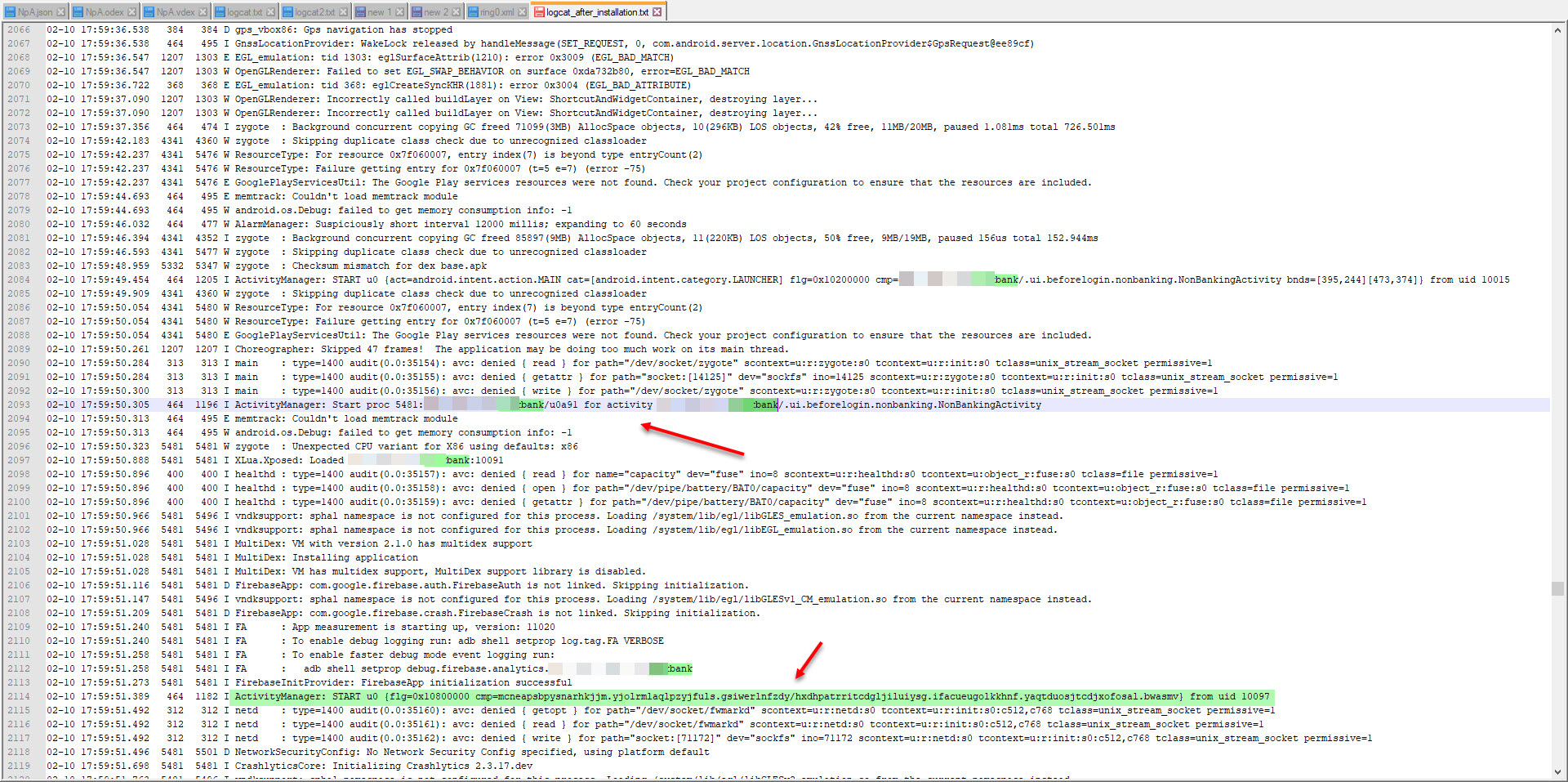Click 'adb shell setprop debug.firebase.analytics' text
This screenshot has height=782, width=1568.
[424, 668]
